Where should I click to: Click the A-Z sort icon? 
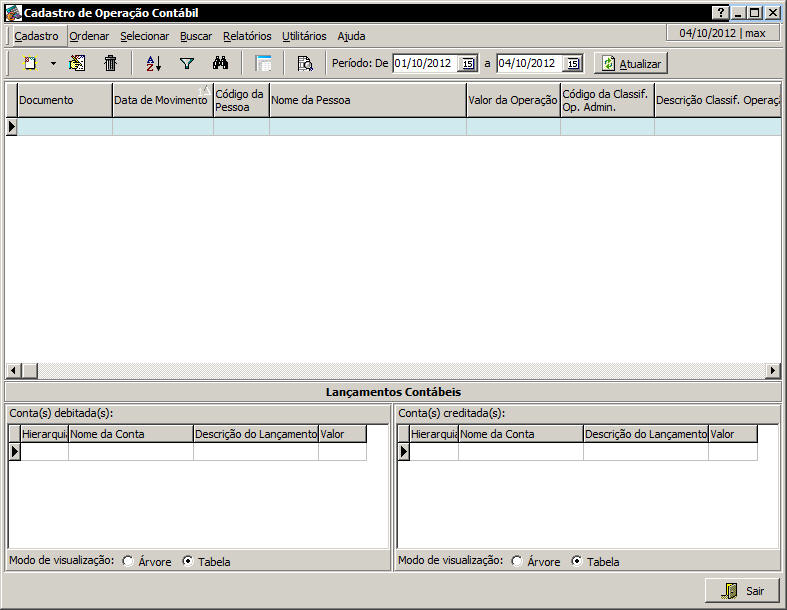click(153, 63)
